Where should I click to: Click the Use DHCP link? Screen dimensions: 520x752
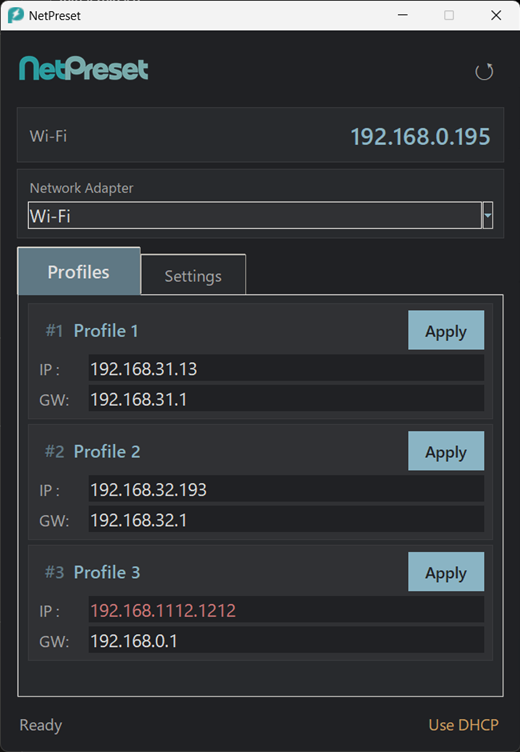click(x=463, y=725)
